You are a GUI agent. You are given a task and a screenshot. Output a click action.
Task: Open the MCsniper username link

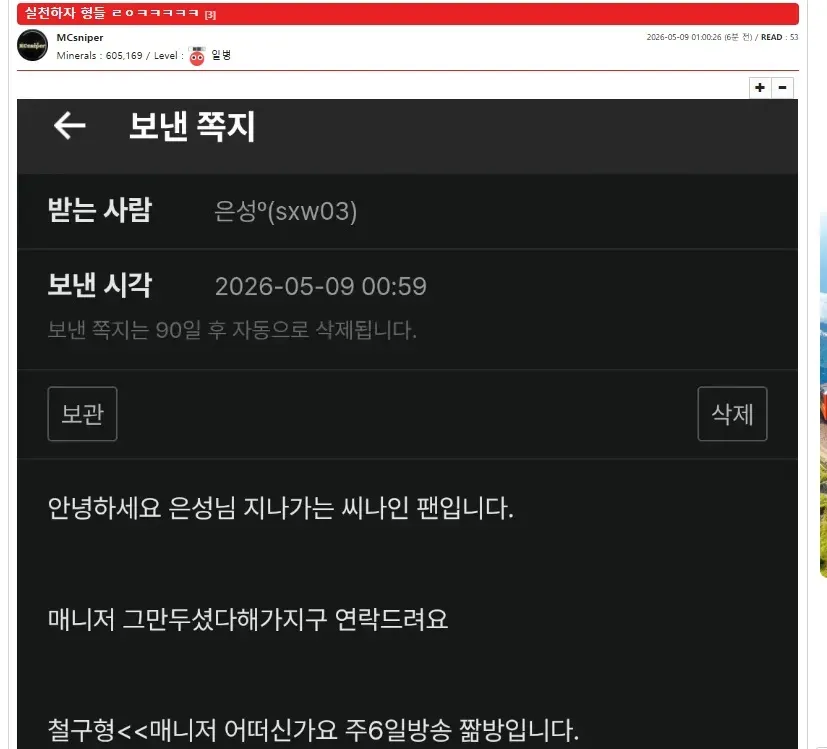click(80, 37)
